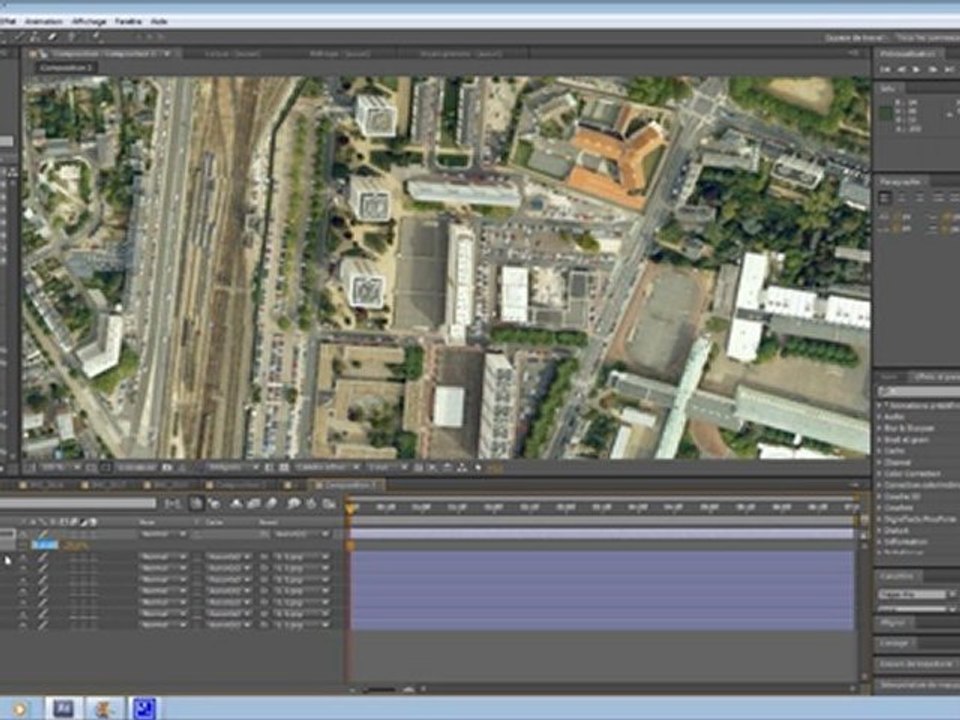The image size is (960, 720).
Task: Click the timeline current time indicator
Action: point(350,508)
